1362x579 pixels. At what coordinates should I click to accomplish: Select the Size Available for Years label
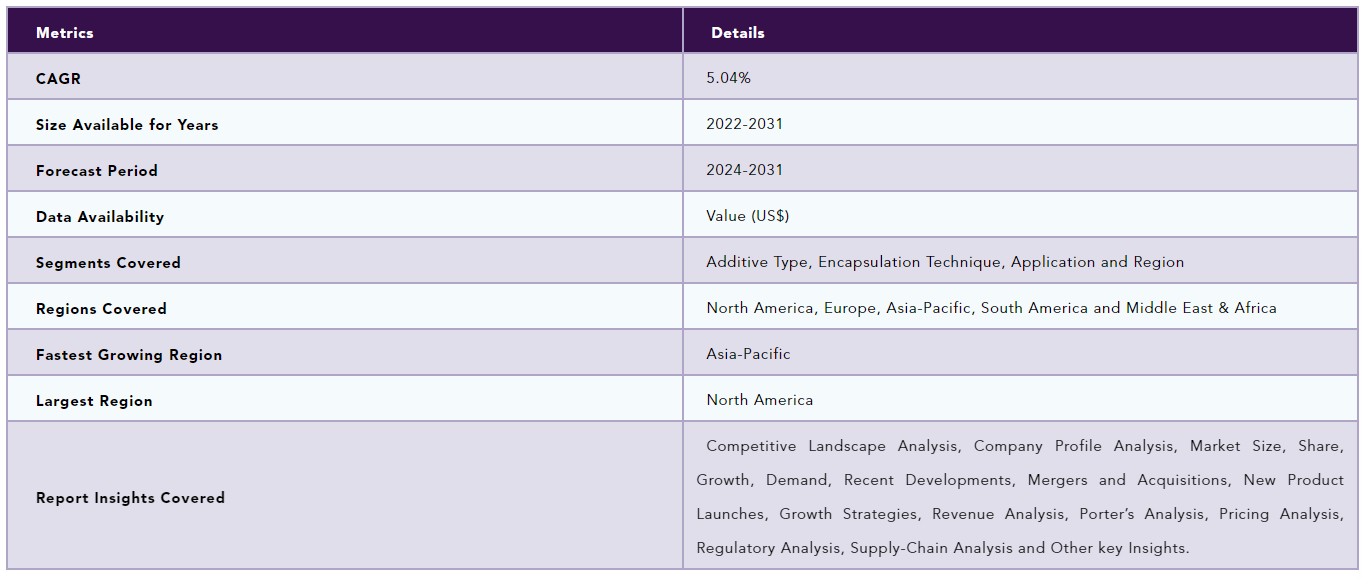pyautogui.click(x=127, y=125)
